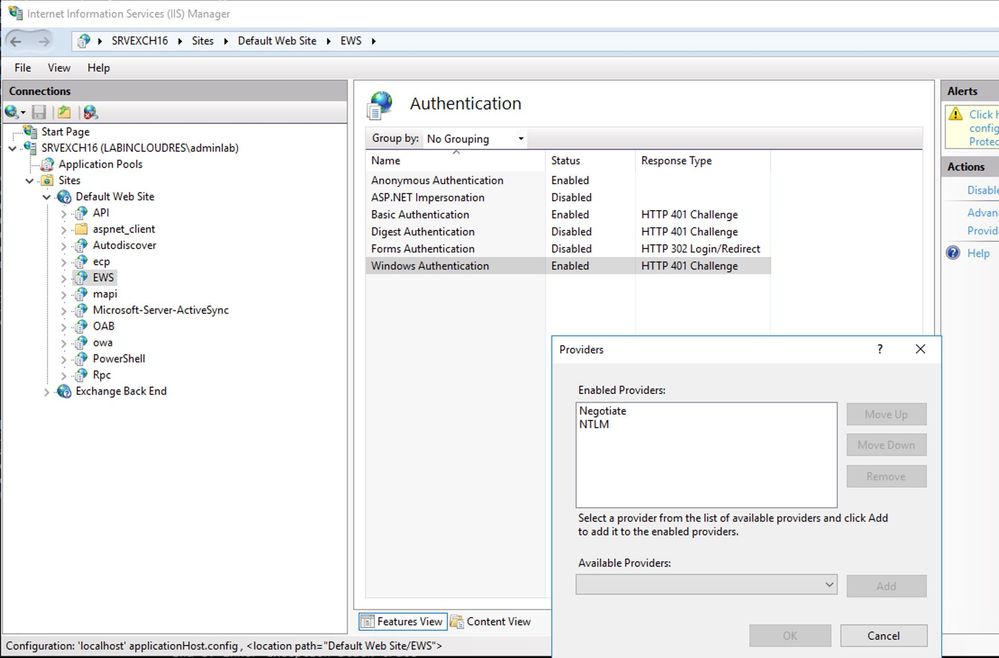
Task: Click the Microsoft-Server-ActiveSync application icon
Action: [81, 310]
